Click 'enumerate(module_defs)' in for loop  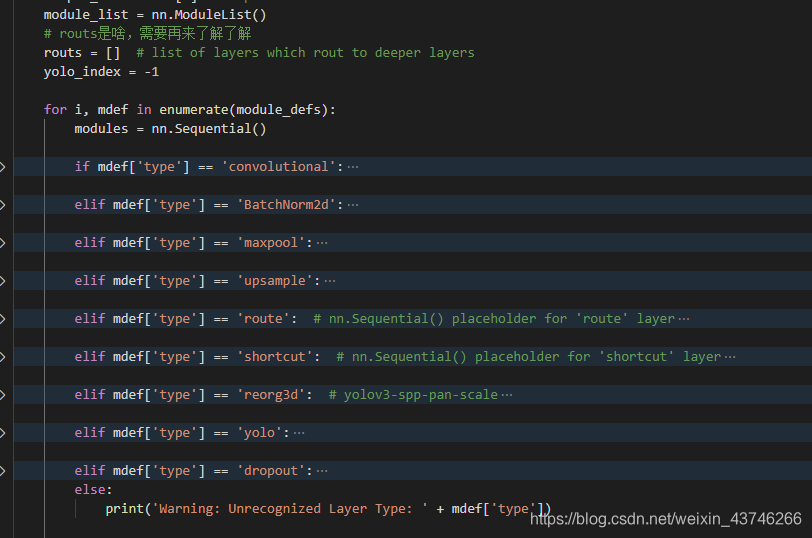[x=243, y=110]
